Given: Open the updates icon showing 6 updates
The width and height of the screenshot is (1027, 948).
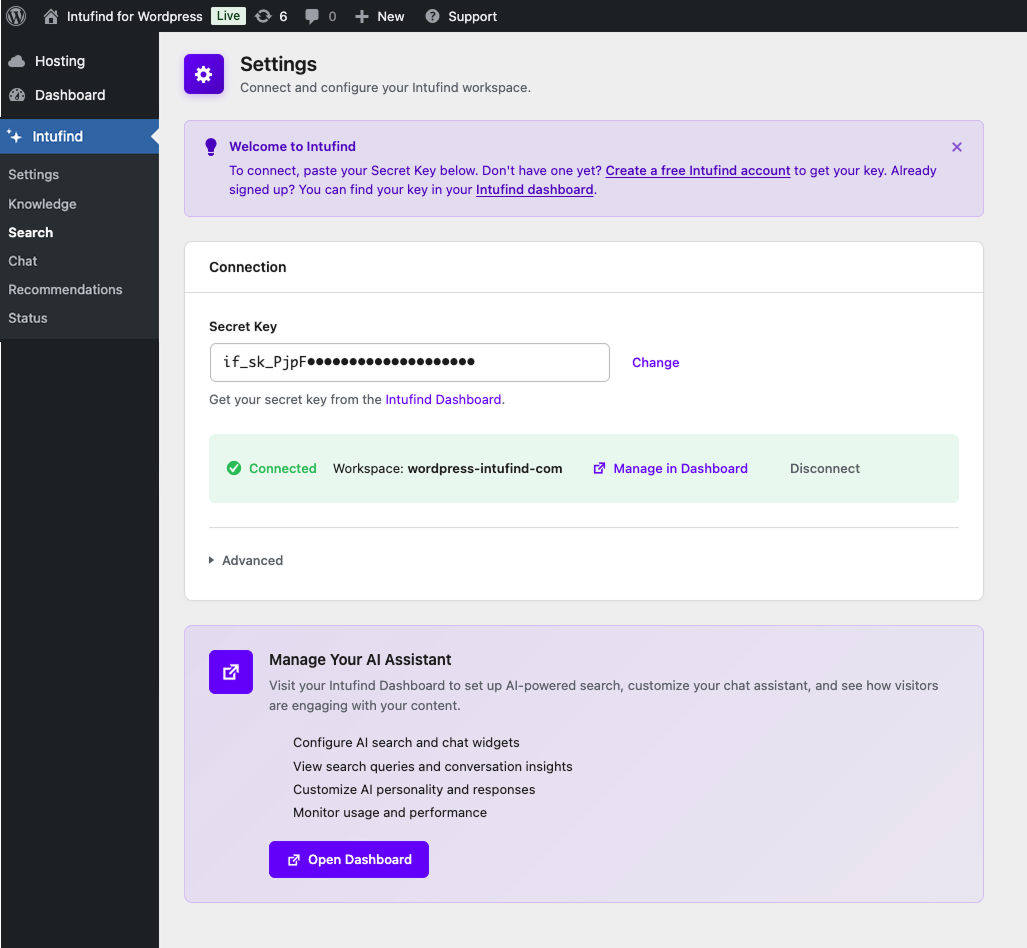Looking at the screenshot, I should (264, 16).
